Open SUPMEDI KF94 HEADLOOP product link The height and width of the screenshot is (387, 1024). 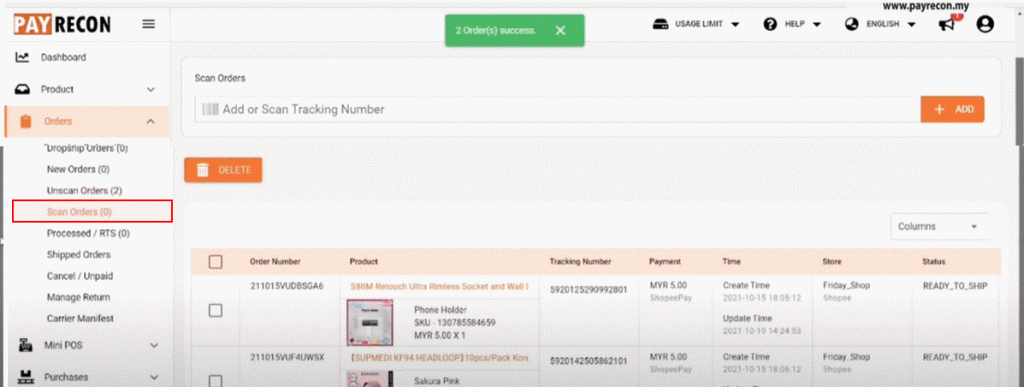[x=440, y=358]
